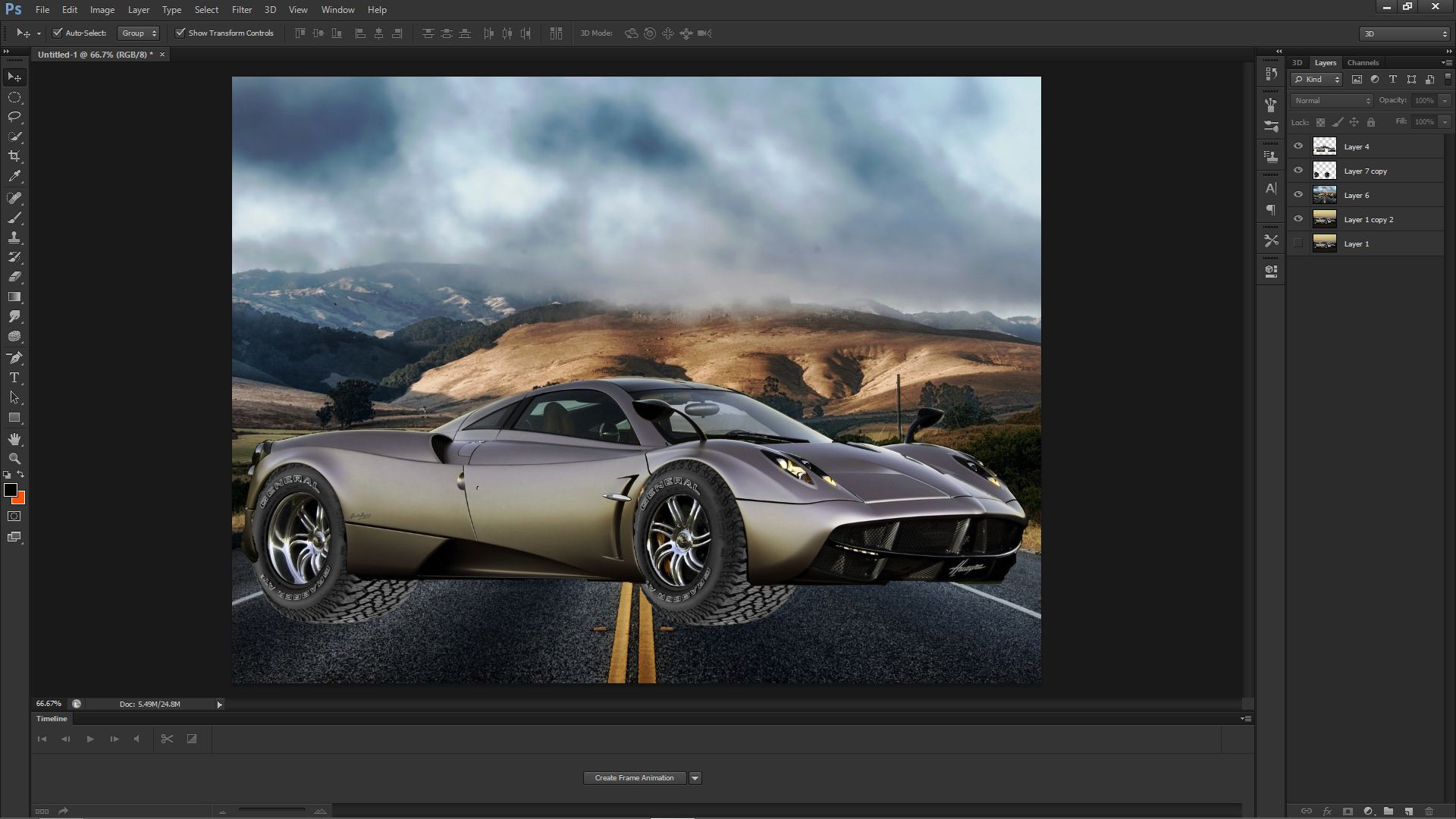This screenshot has height=819, width=1456.
Task: Toggle Quick Mask mode icon
Action: click(14, 516)
